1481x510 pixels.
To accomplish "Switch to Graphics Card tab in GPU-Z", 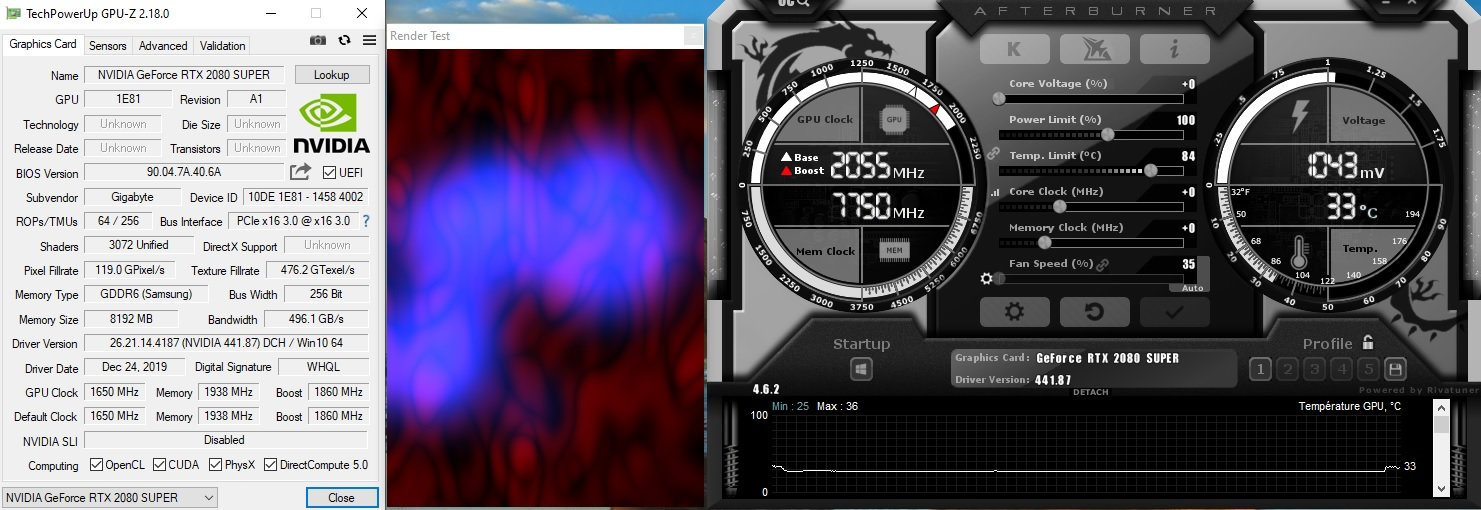I will 43,44.
